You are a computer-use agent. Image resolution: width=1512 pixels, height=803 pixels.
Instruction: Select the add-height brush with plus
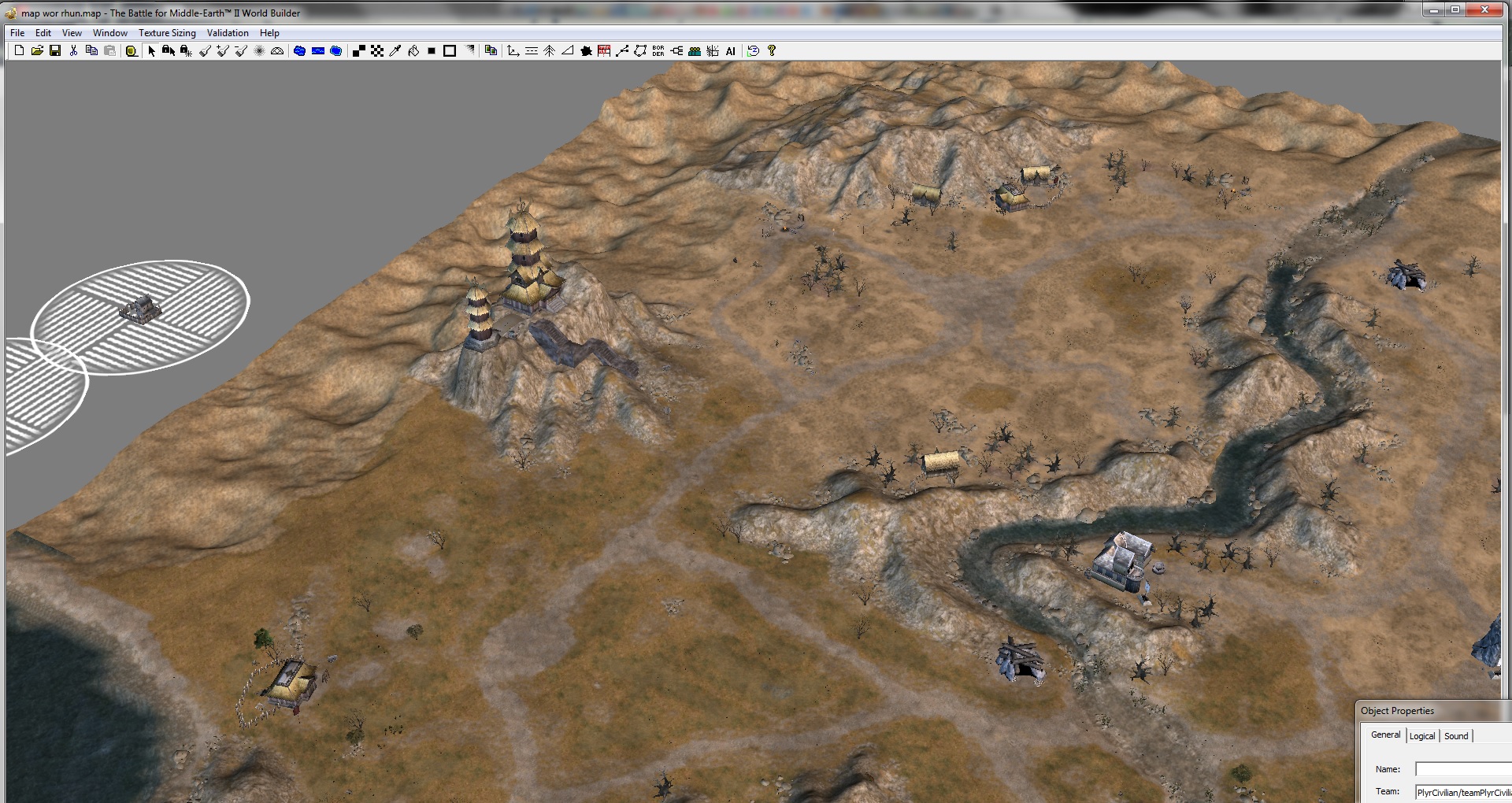223,50
